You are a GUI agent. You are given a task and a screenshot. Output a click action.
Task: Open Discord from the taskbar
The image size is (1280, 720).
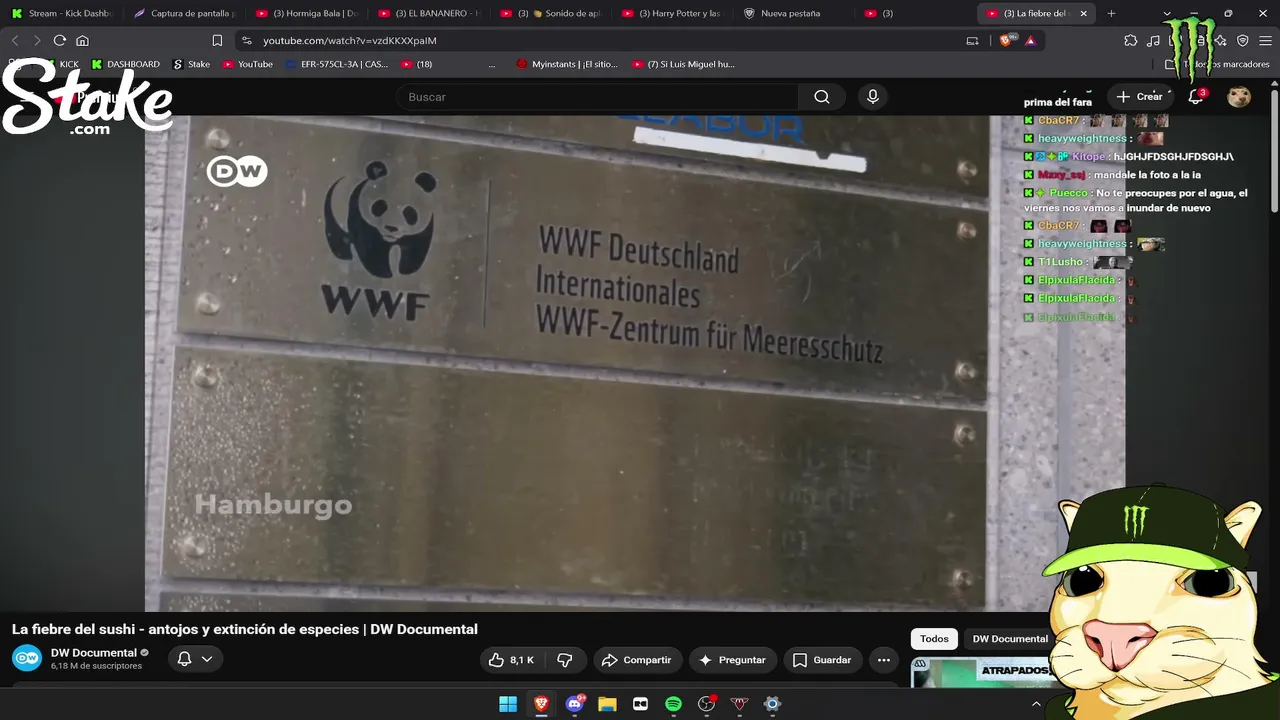575,704
